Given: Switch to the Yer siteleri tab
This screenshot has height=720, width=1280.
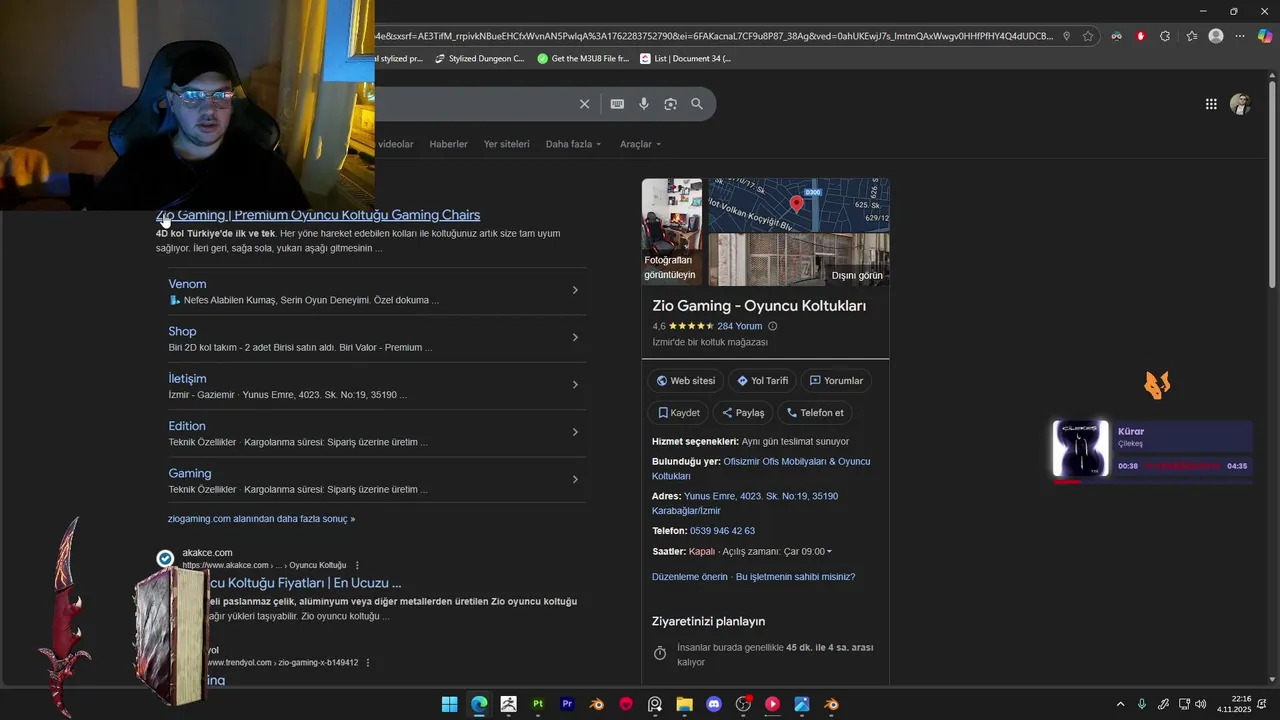Looking at the screenshot, I should pyautogui.click(x=506, y=144).
